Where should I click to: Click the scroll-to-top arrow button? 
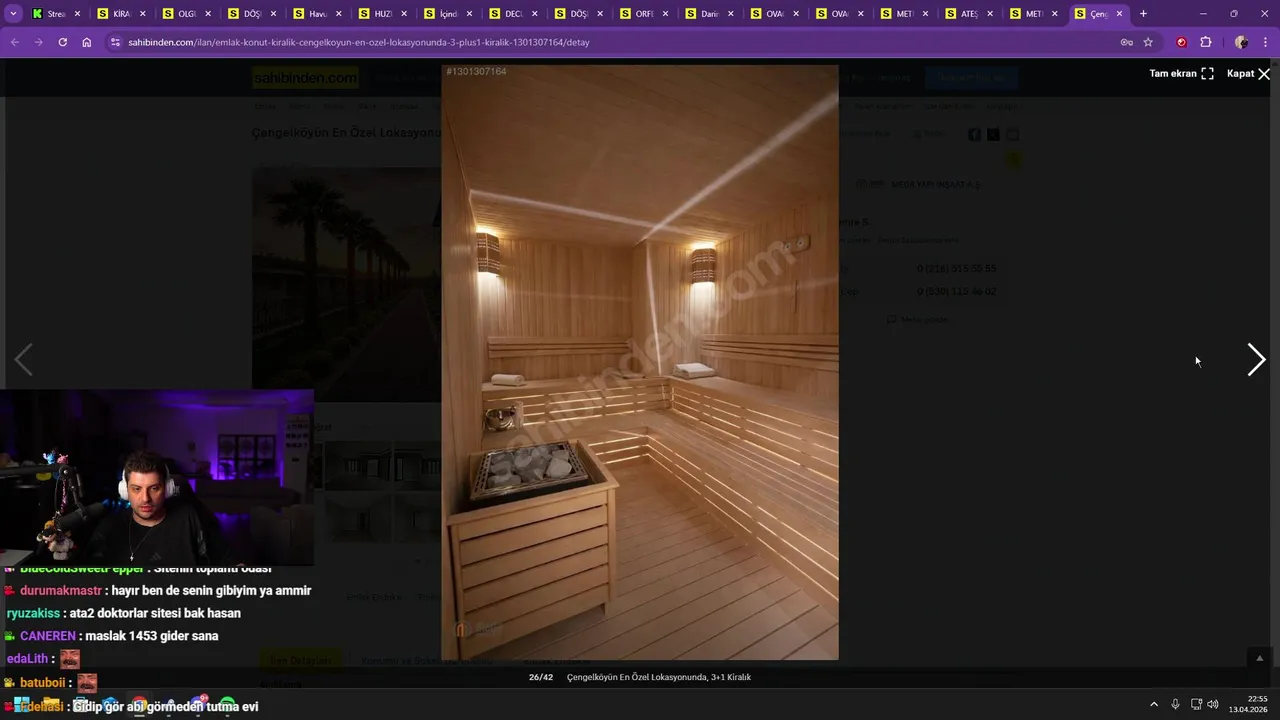click(x=1259, y=658)
